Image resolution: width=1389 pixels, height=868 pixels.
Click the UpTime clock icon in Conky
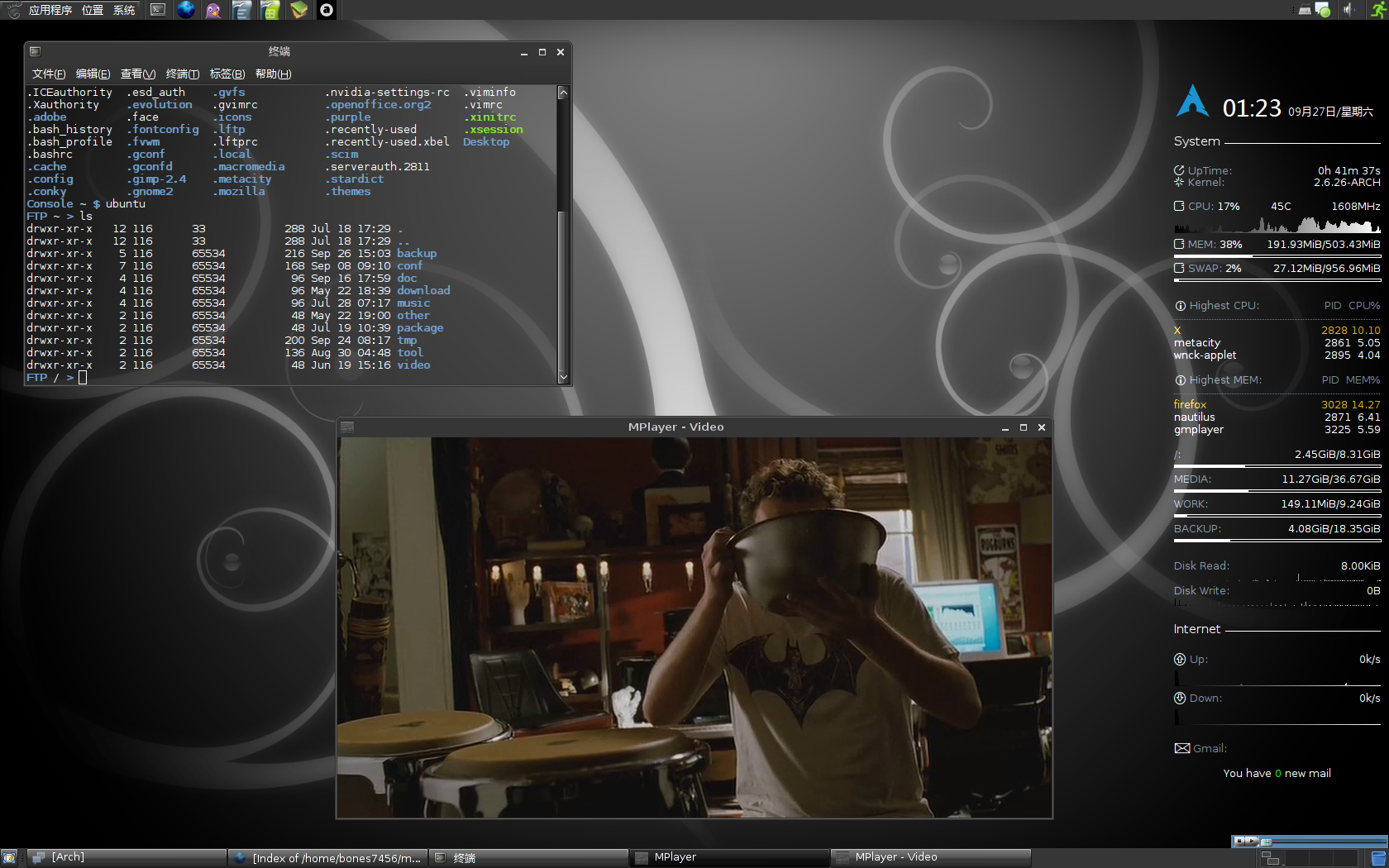click(x=1179, y=170)
